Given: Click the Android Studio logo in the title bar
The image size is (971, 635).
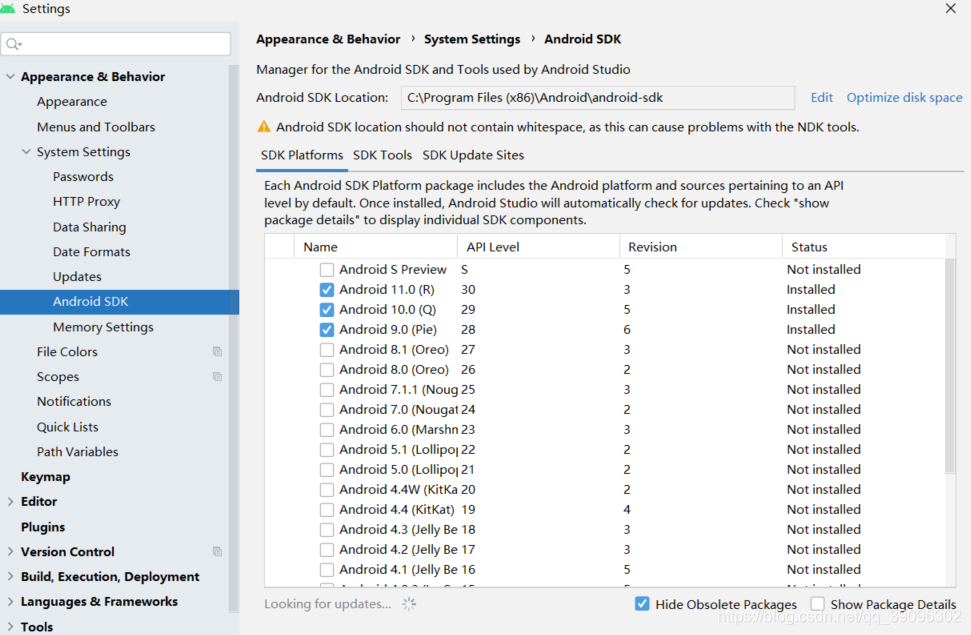Looking at the screenshot, I should point(7,9).
